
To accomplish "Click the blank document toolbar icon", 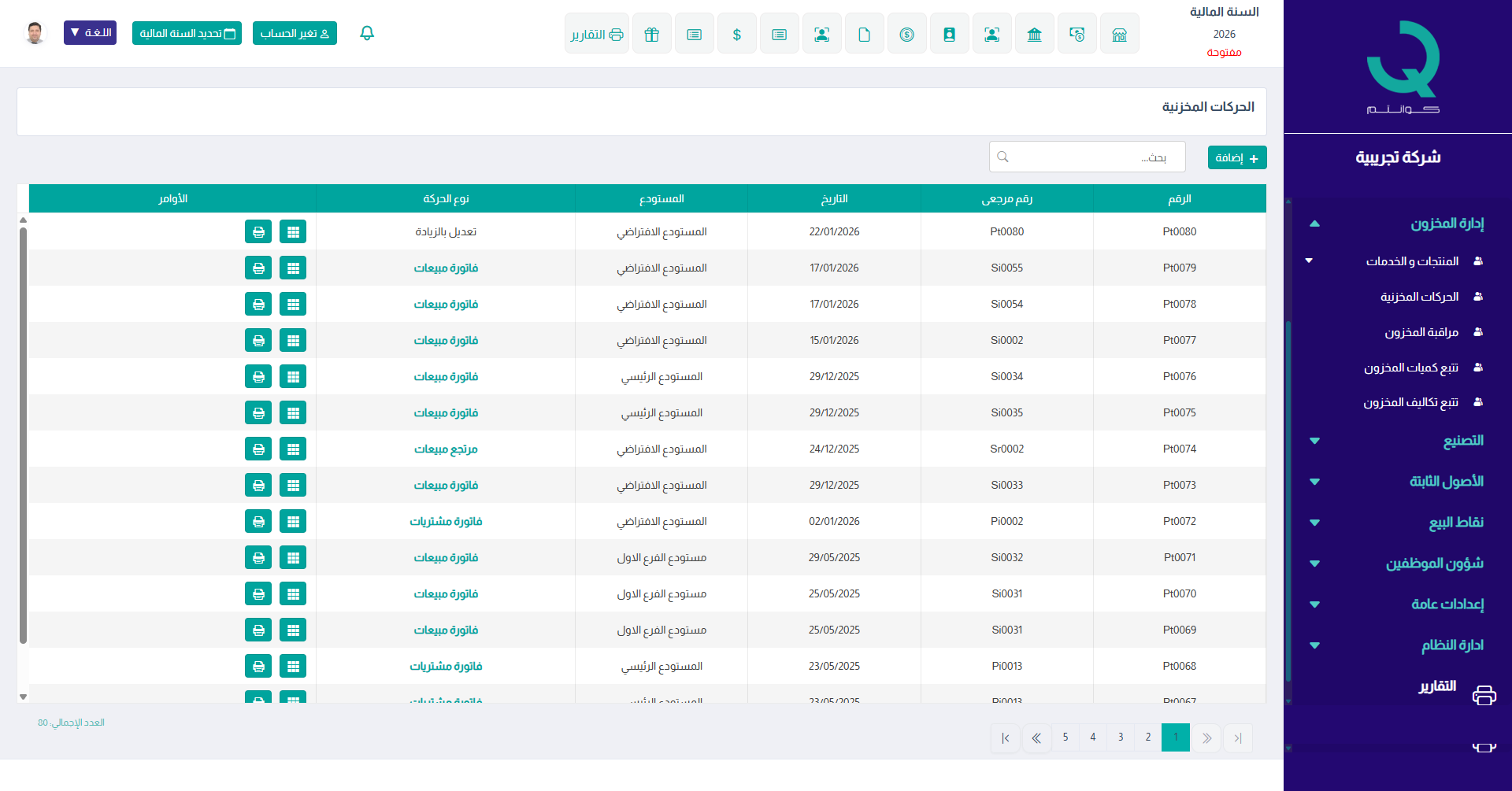I will click(x=864, y=34).
